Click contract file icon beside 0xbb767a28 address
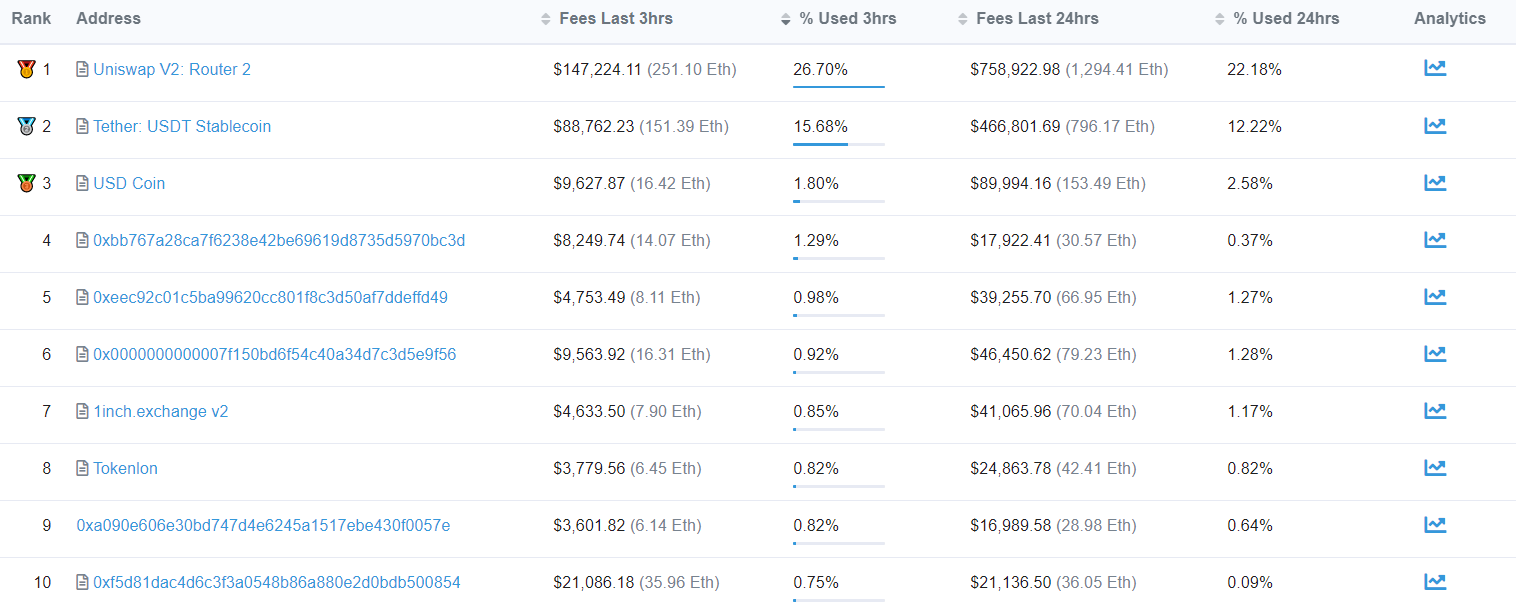This screenshot has height=610, width=1524. coord(83,240)
